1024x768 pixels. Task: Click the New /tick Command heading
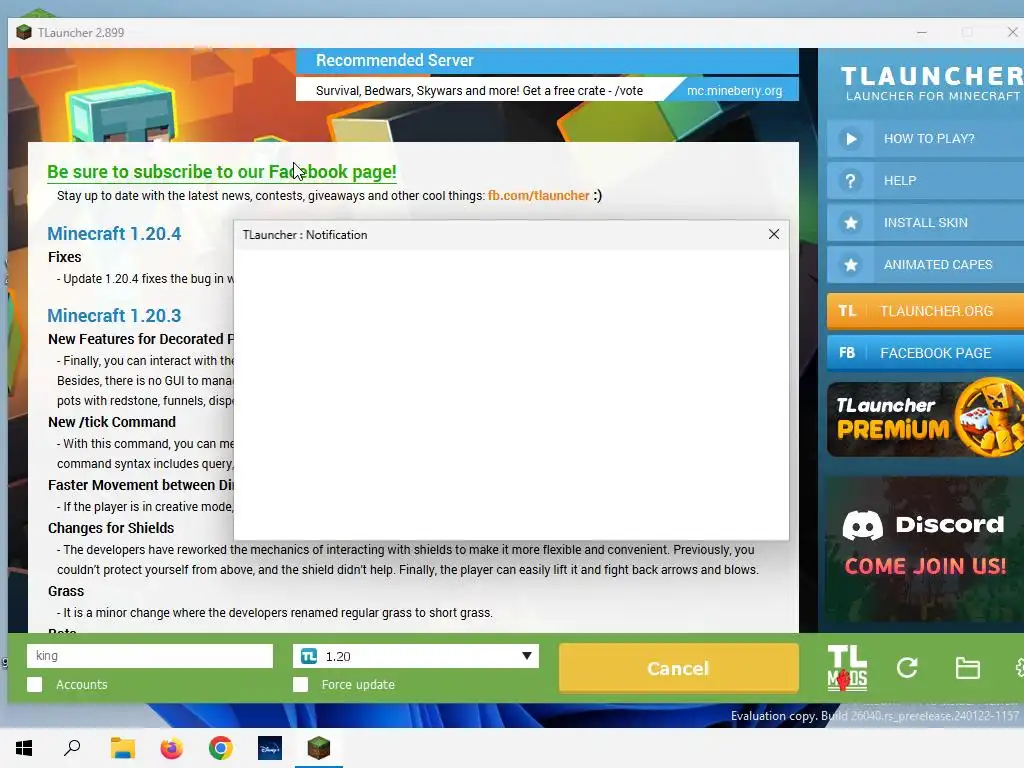(x=112, y=422)
